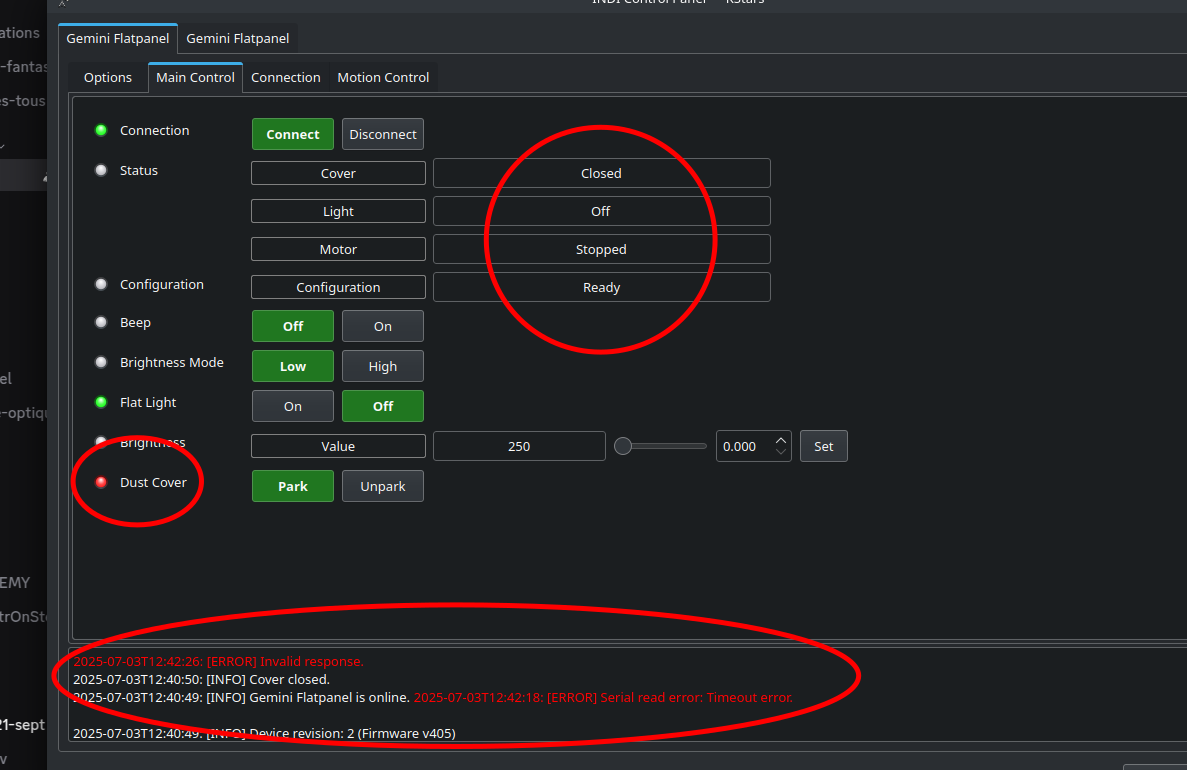
Task: Click the Light state field showing Off
Action: (602, 211)
